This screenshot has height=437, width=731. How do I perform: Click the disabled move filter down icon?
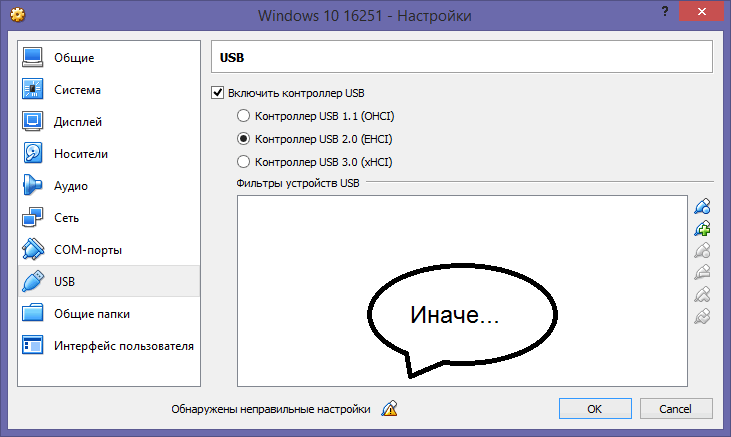(x=702, y=316)
